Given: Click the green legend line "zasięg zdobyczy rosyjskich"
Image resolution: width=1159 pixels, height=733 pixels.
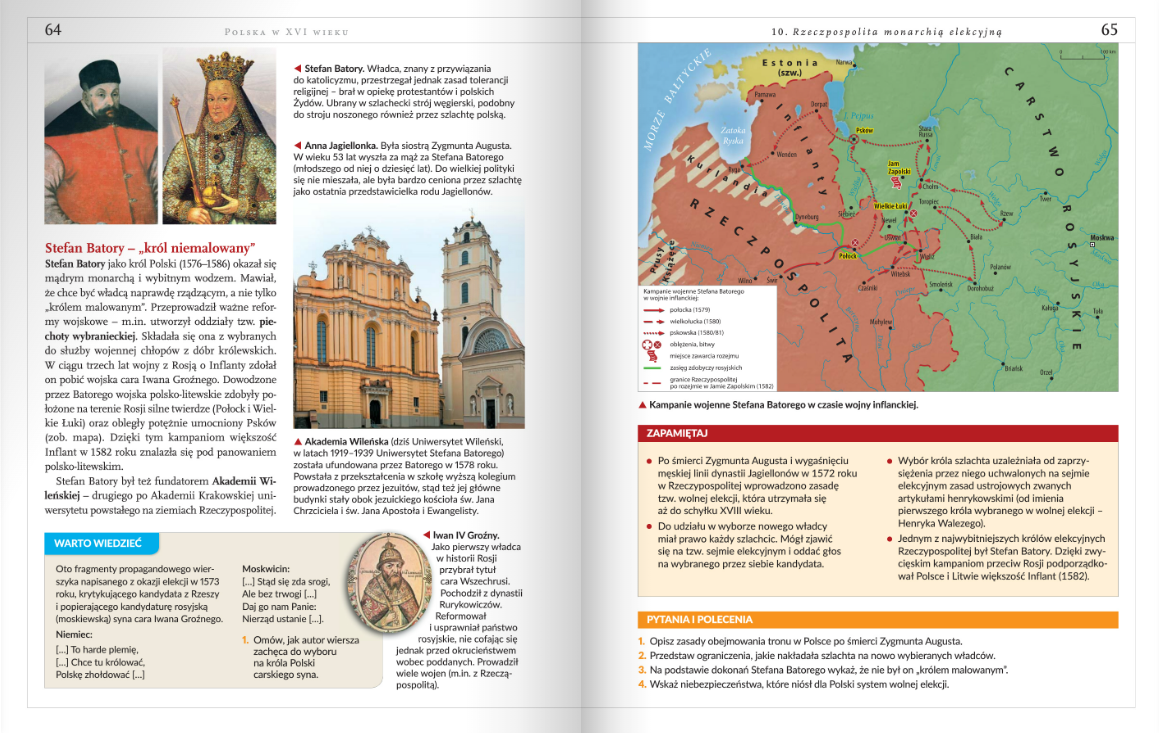Looking at the screenshot, I should (x=652, y=367).
